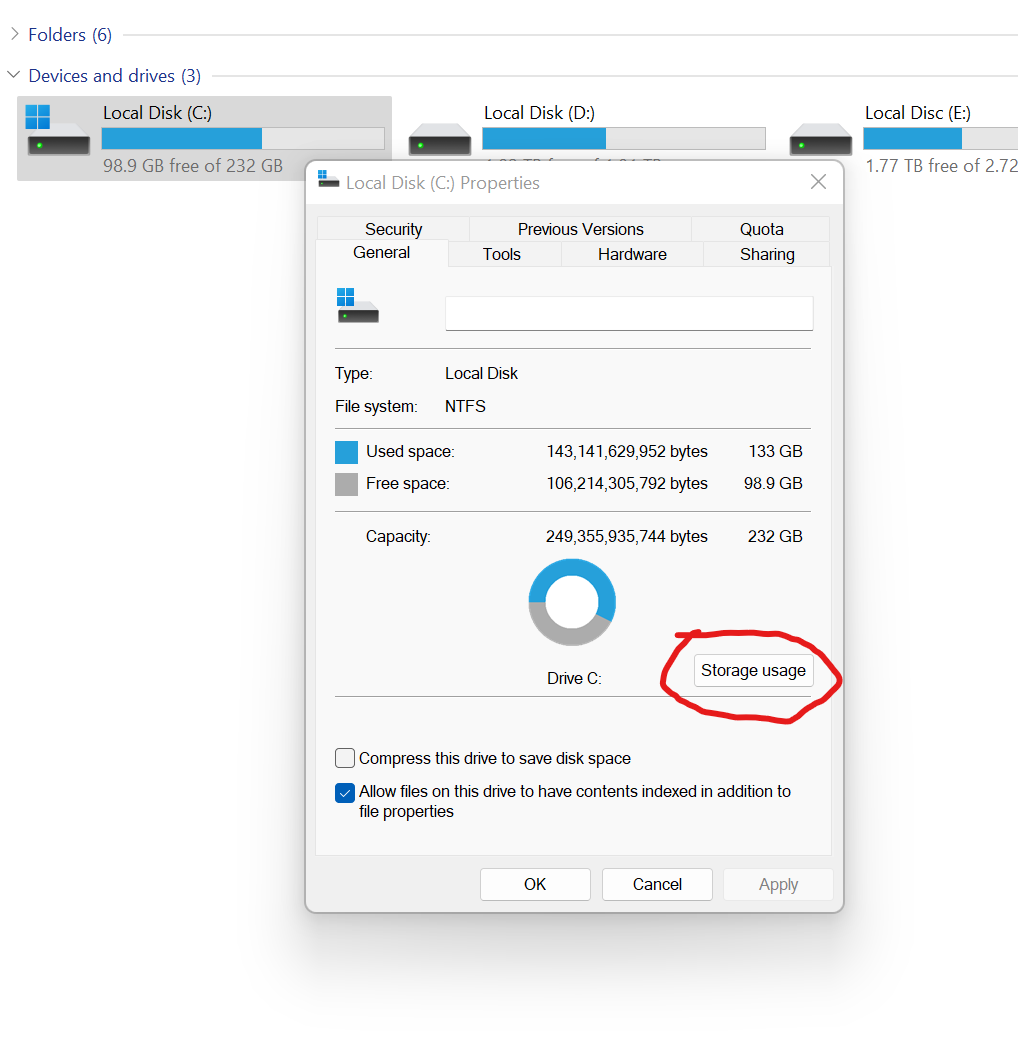Enable Compress this drive to save disk space
The width and height of the screenshot is (1018, 1060).
[x=345, y=758]
